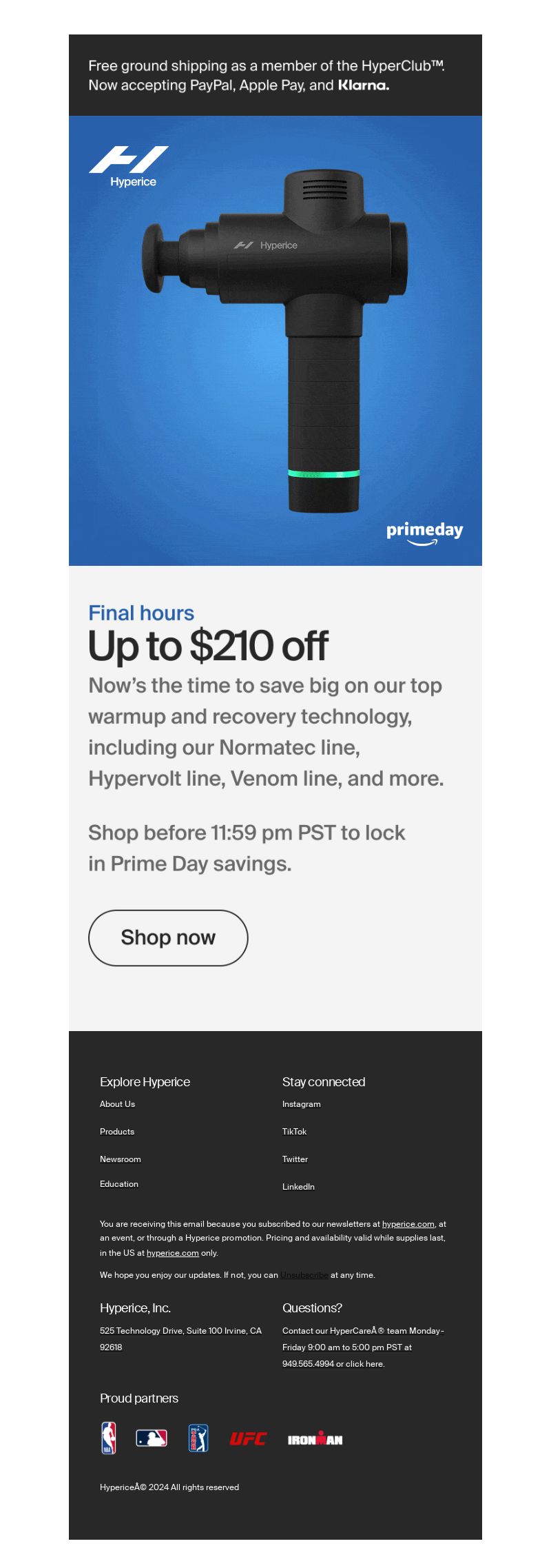Open the Instagram link
This screenshot has height=1568, width=551.
302,1103
